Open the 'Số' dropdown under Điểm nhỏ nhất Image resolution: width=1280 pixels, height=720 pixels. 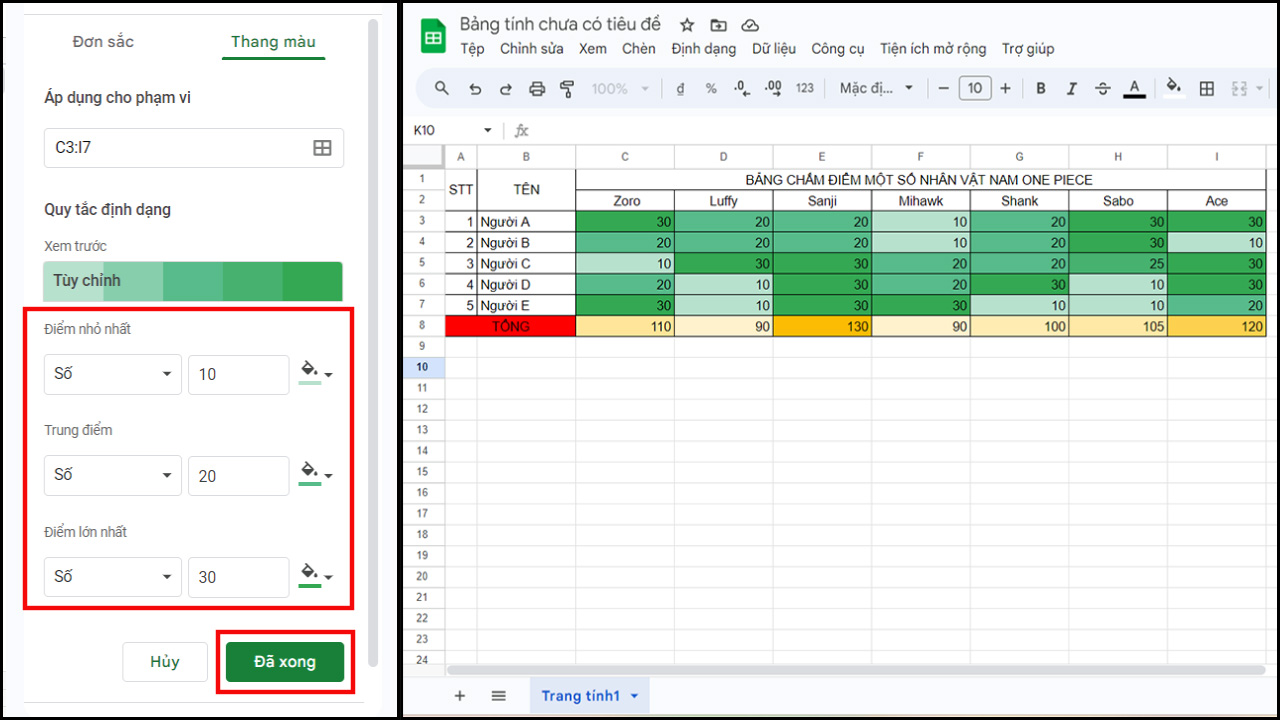112,374
